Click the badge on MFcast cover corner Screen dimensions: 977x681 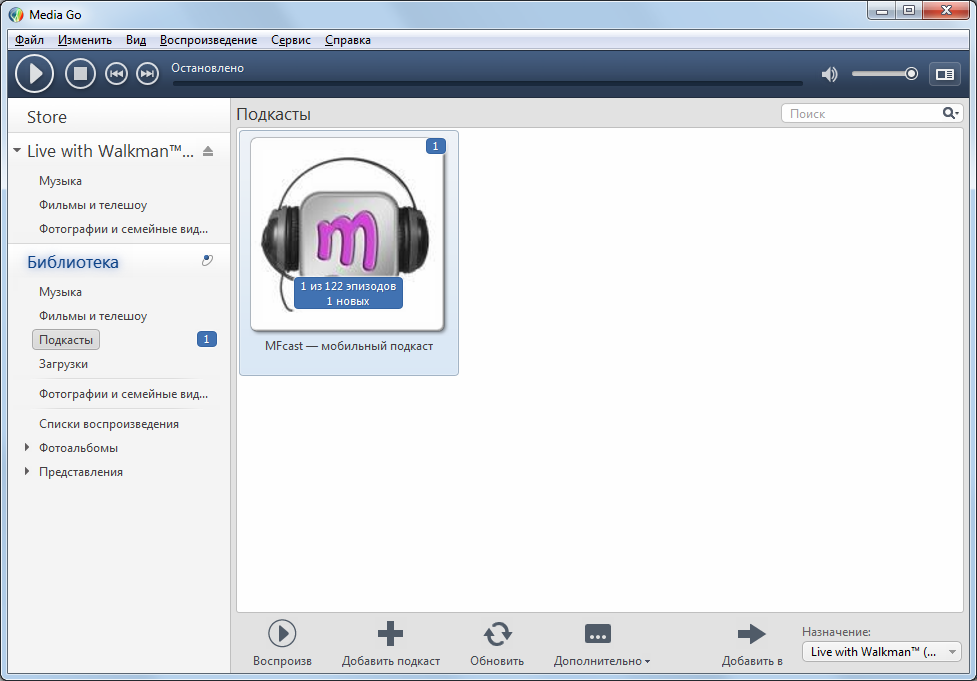pos(436,146)
